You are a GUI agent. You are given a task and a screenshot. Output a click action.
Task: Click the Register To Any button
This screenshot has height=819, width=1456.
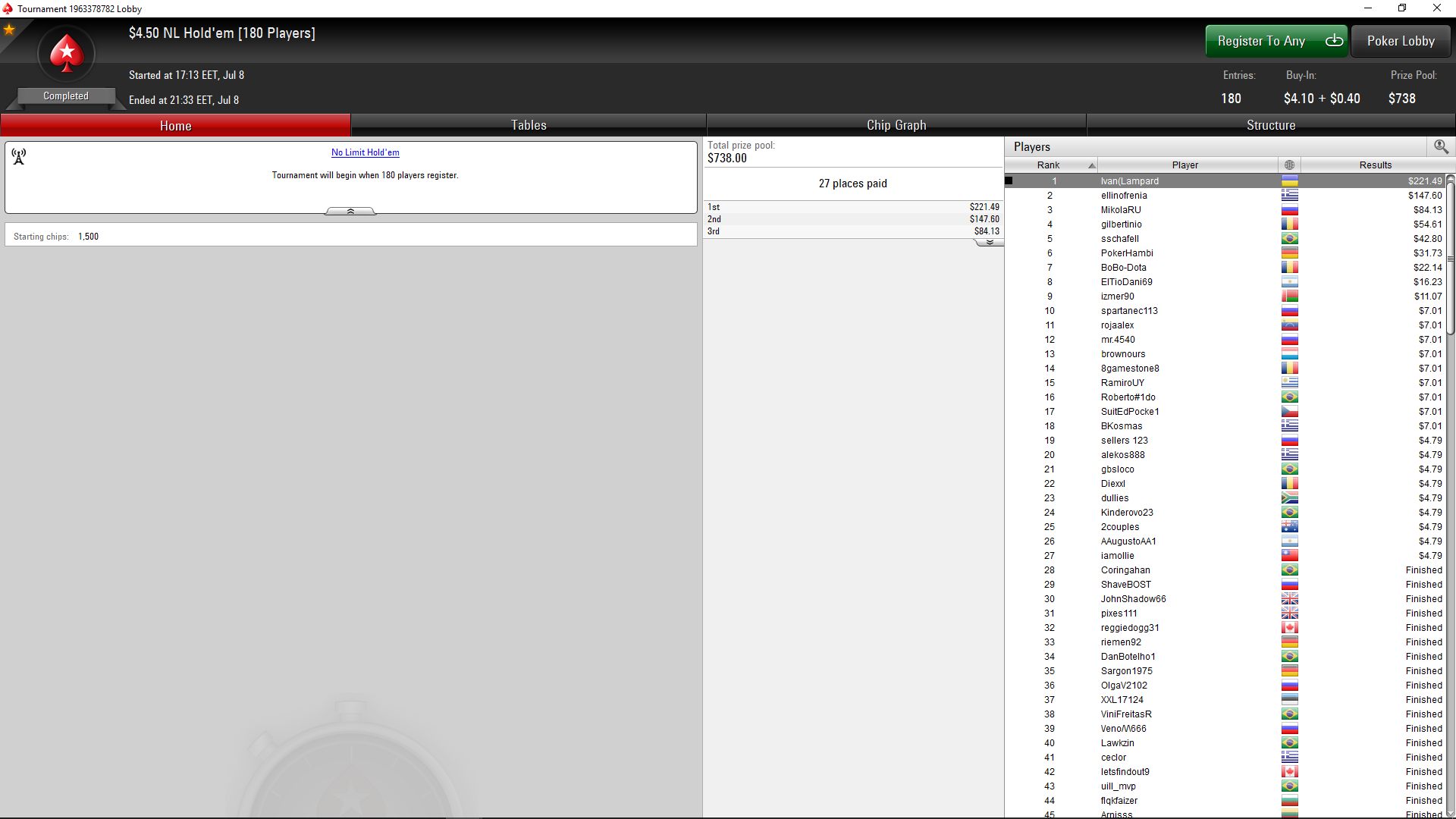[x=1276, y=41]
